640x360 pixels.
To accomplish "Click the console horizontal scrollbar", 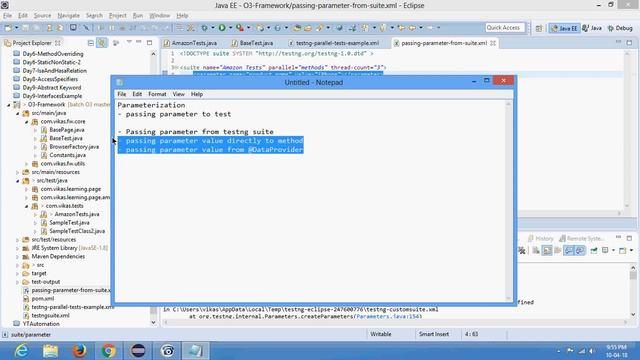I will coord(395,322).
